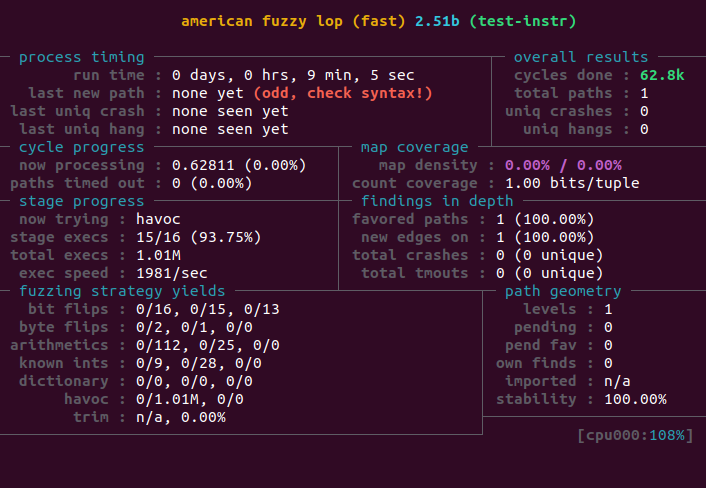The height and width of the screenshot is (488, 706).
Task: Click the 'total tmouts' label
Action: click(415, 273)
